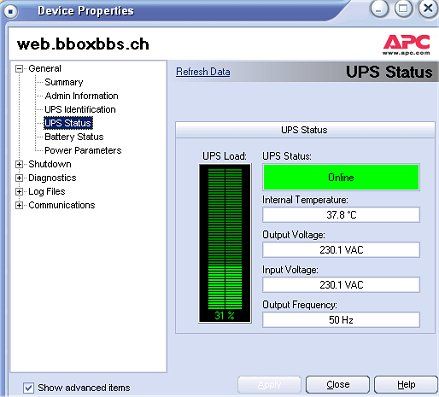The image size is (439, 397).
Task: Collapse the General tree node
Action: (19, 69)
